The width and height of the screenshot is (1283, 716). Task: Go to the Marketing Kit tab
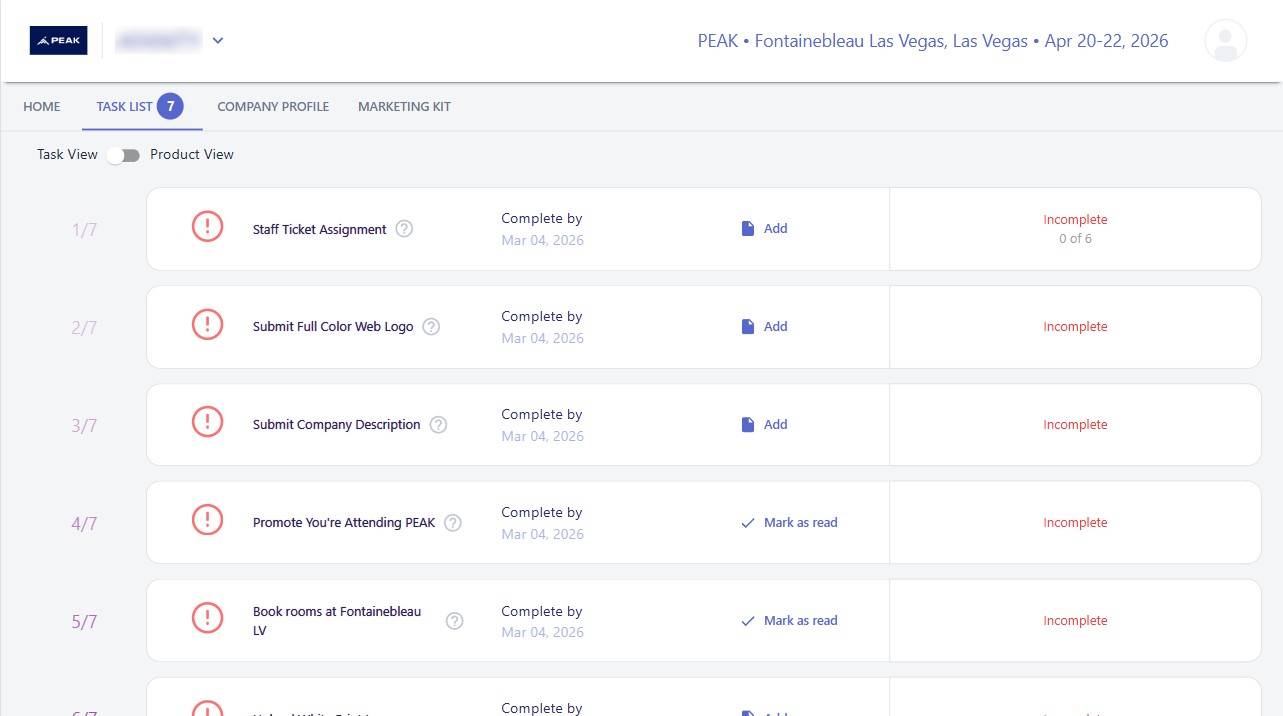(x=404, y=107)
